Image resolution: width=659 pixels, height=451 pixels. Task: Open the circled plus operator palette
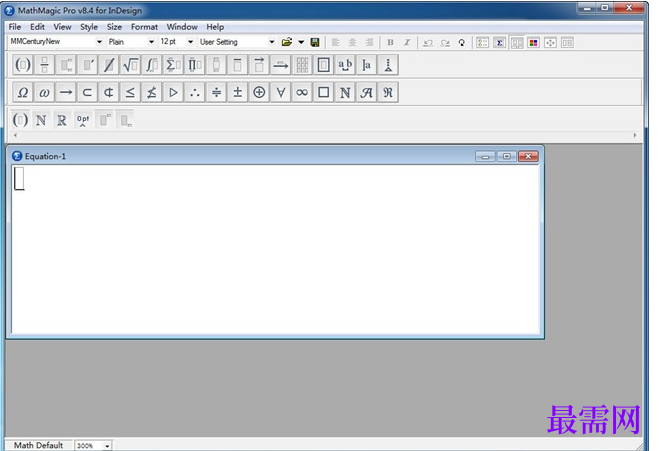click(259, 92)
